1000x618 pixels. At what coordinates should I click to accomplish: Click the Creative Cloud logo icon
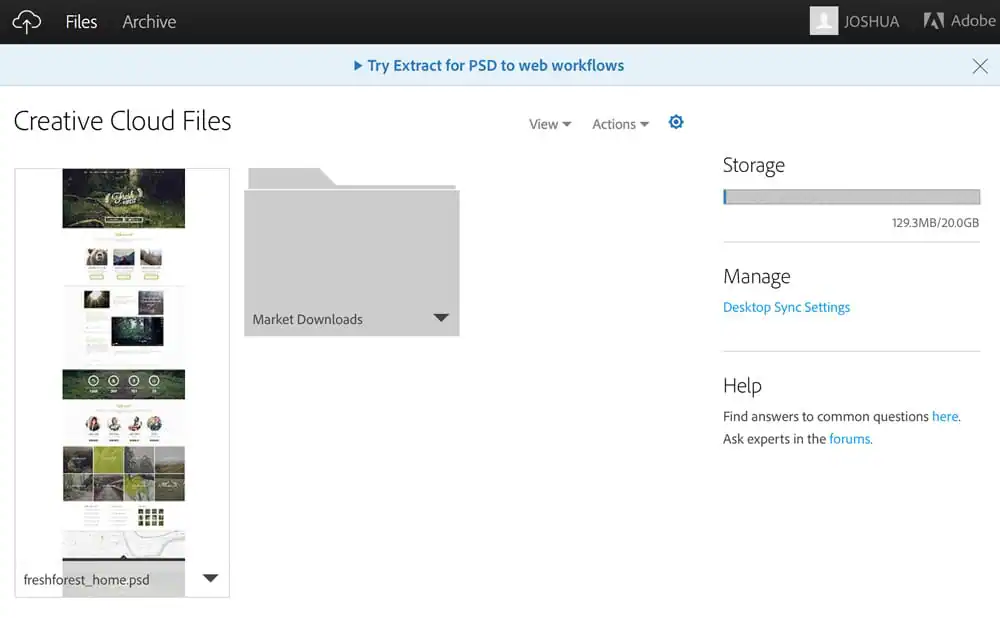coord(26,22)
